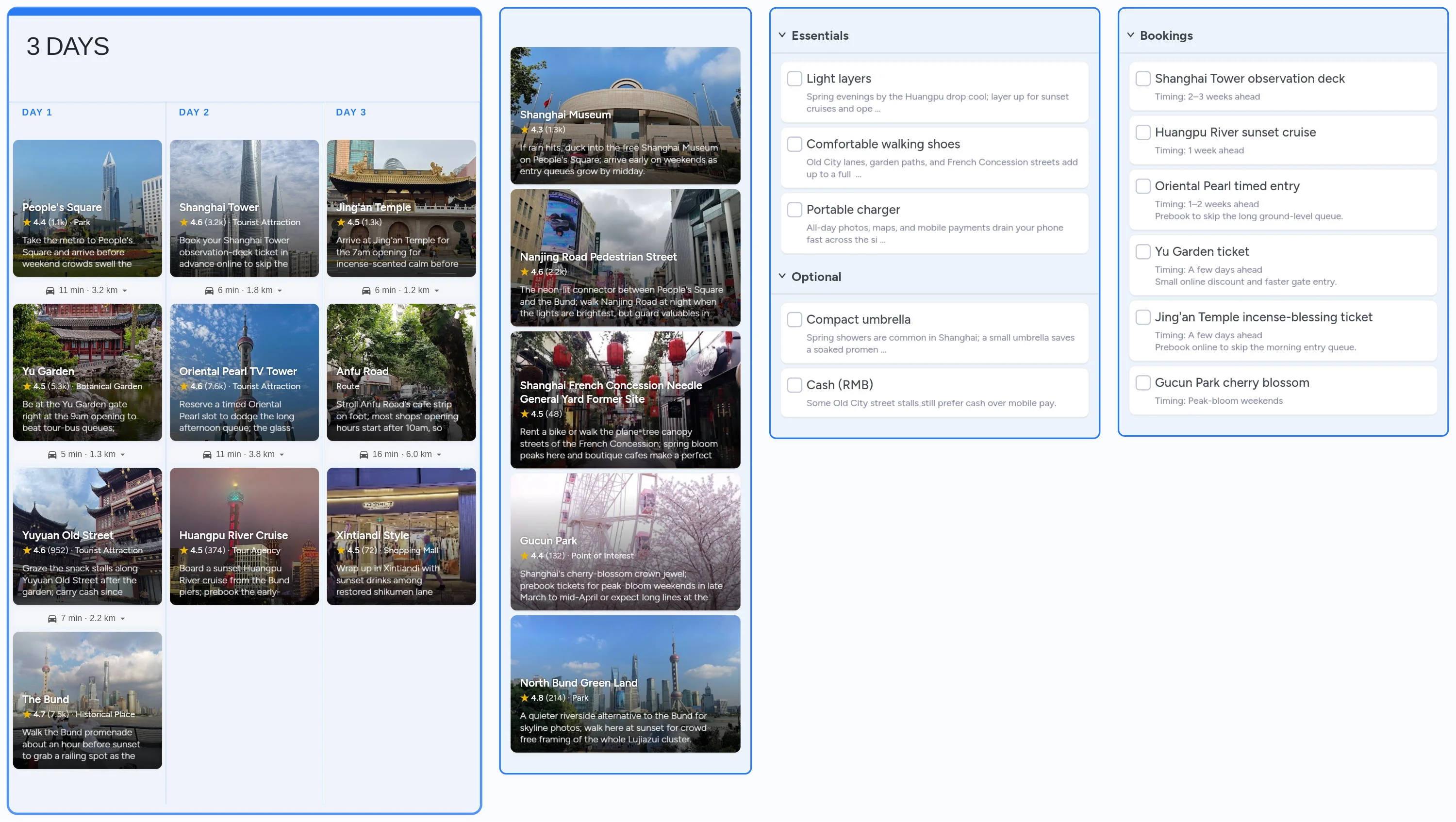Click the star icon on Shanghai Tower card

183,223
